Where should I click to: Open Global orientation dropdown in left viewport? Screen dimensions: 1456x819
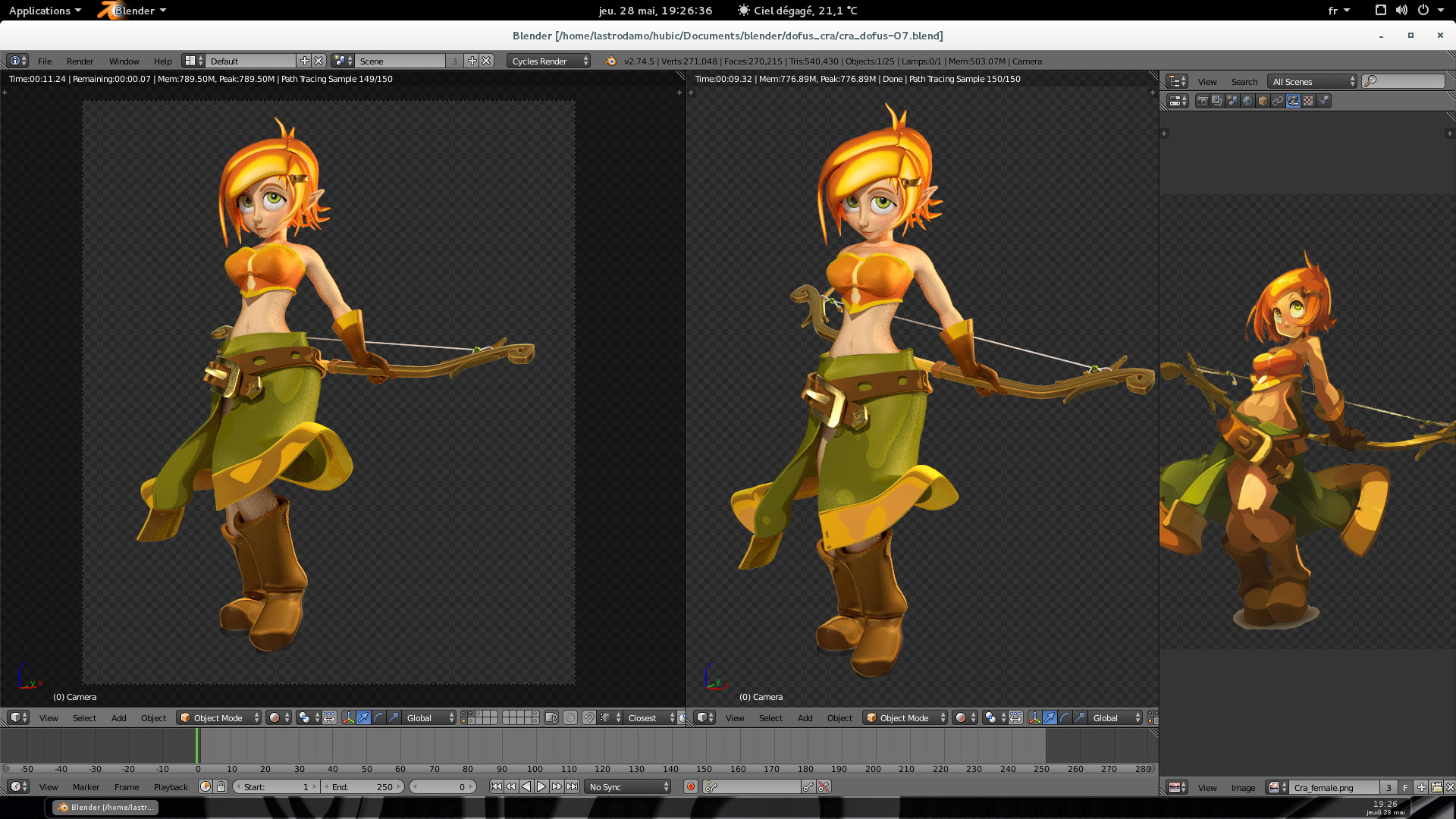coord(429,718)
